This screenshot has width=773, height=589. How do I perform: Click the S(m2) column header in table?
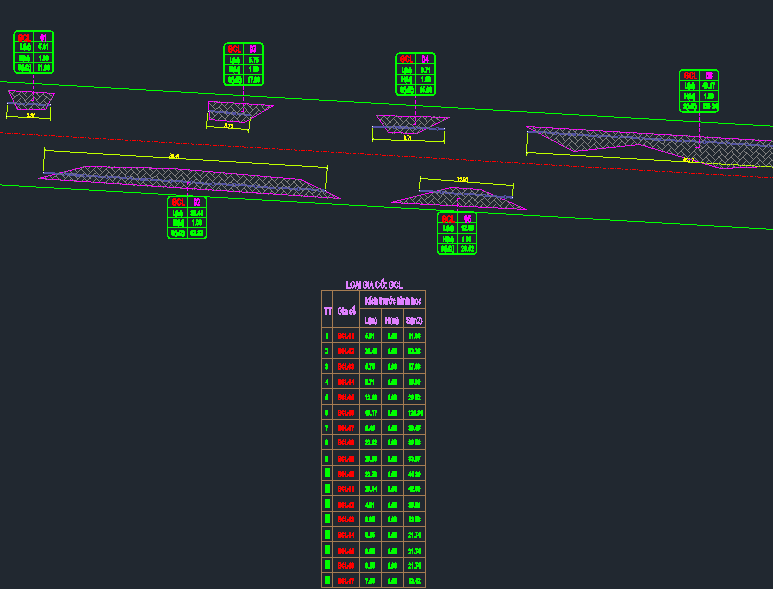click(414, 321)
